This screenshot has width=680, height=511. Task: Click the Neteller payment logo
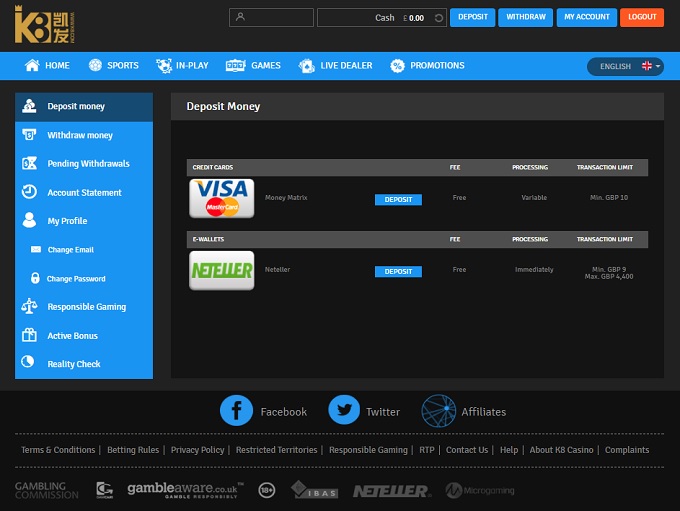point(221,270)
